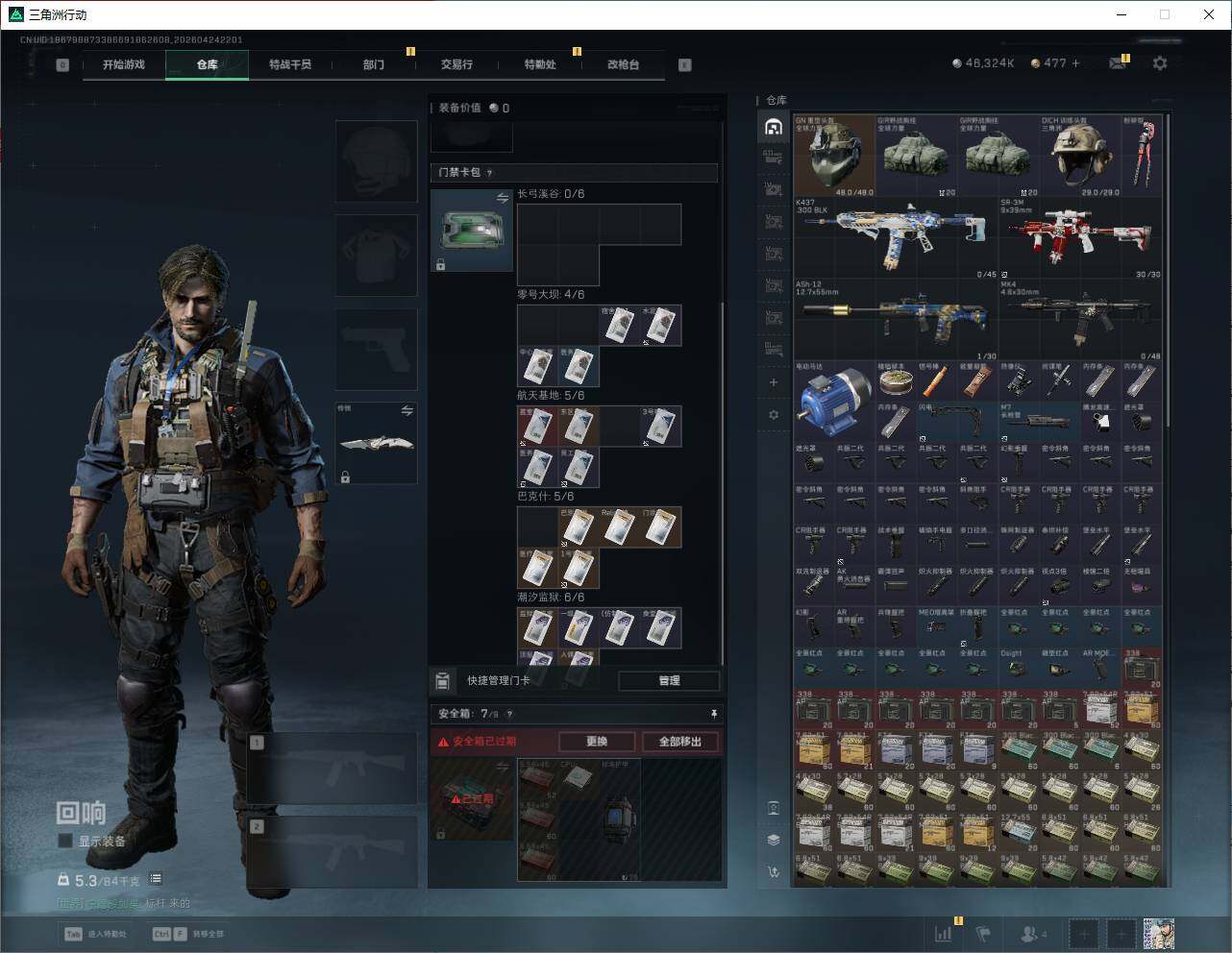Open the stats bar chart icon
Viewport: 1232px width, 953px height.
(x=944, y=933)
